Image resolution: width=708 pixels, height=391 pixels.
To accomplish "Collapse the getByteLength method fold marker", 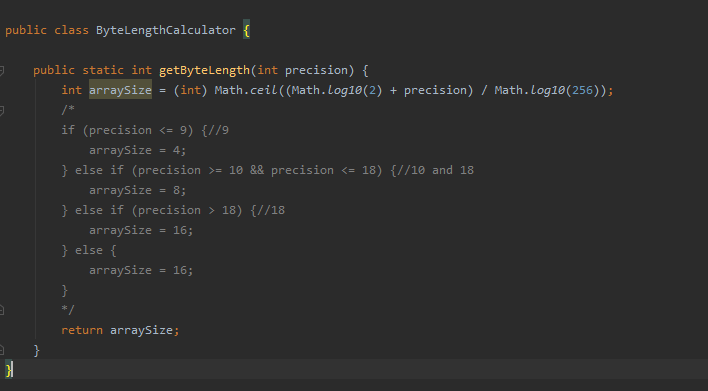I will tap(2, 70).
